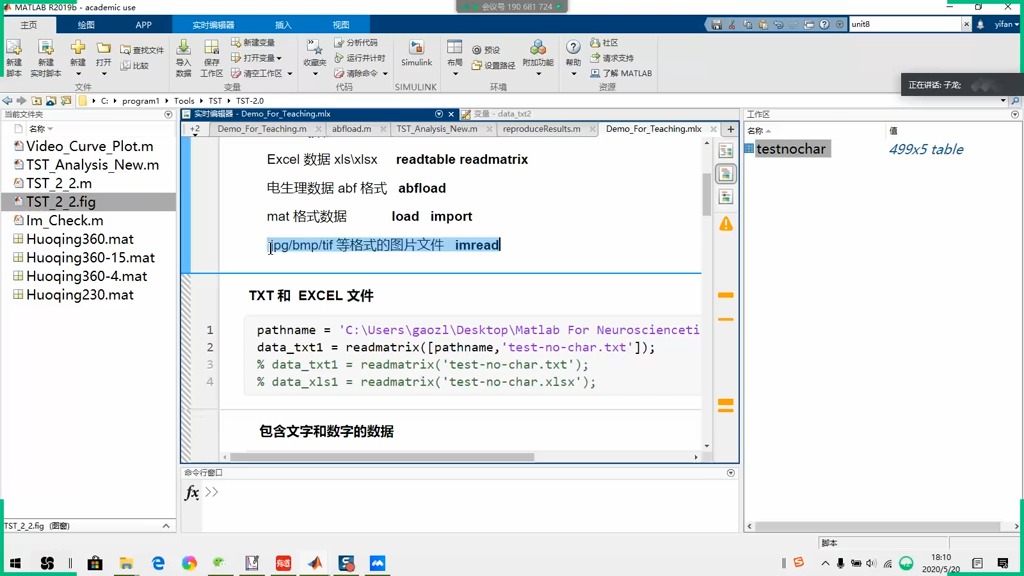Open 社区 community link
The width and height of the screenshot is (1024, 576).
[x=604, y=42]
